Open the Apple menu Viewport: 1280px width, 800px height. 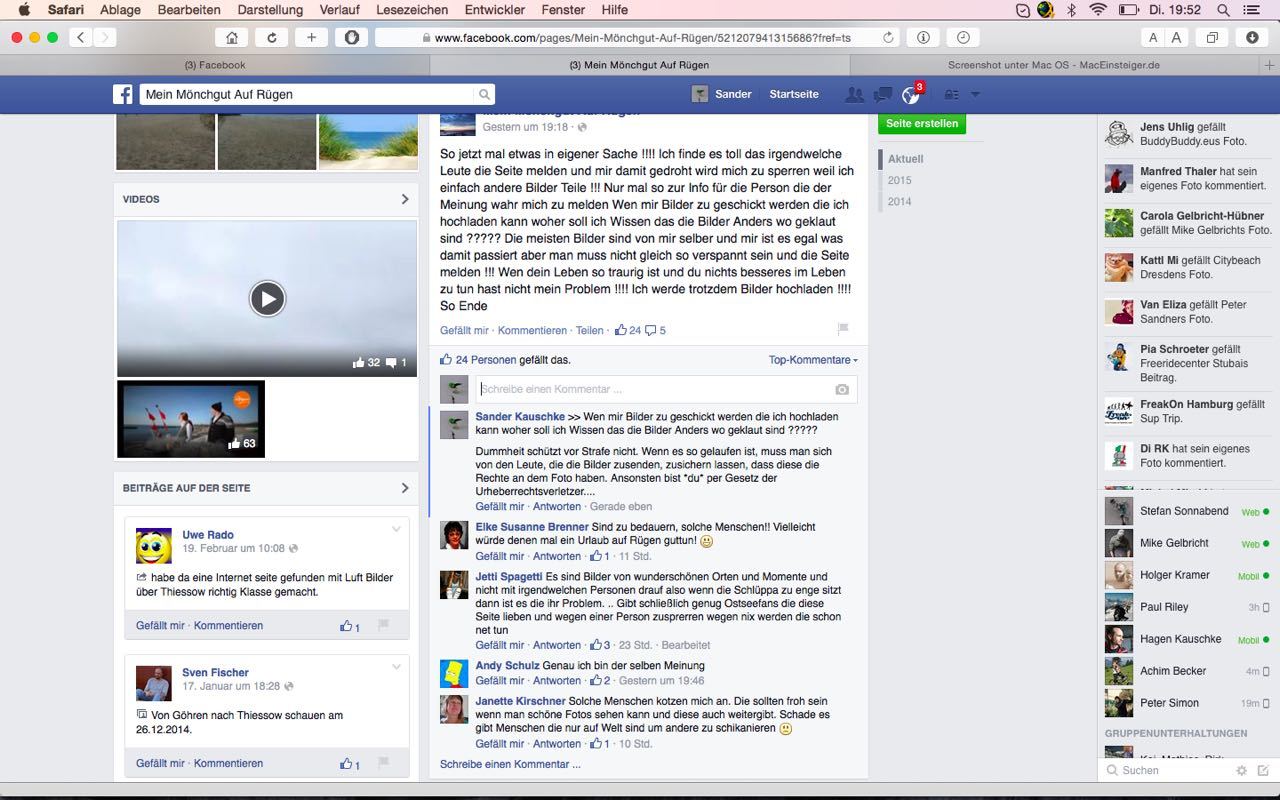(x=24, y=10)
